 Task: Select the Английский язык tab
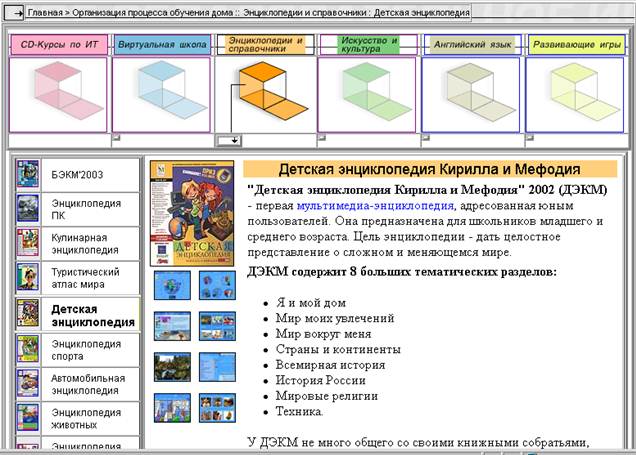tap(472, 45)
